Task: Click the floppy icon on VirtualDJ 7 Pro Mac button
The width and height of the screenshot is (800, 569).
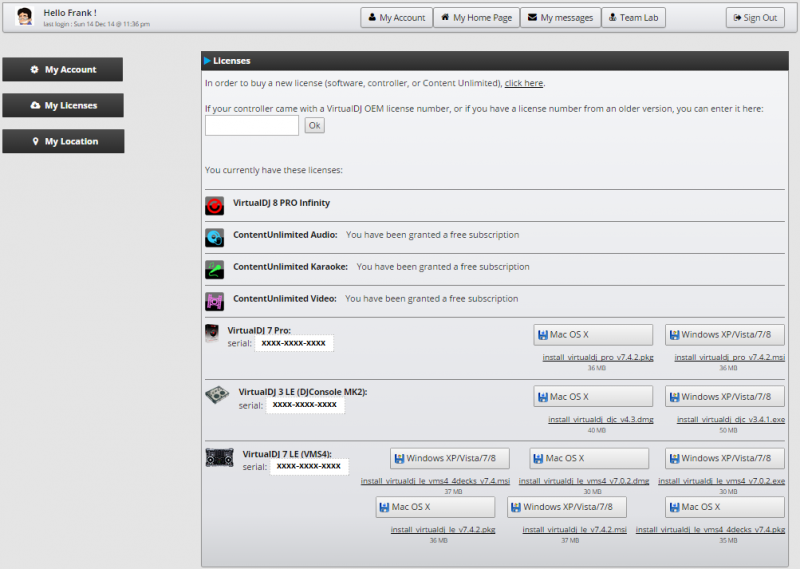Action: (543, 335)
